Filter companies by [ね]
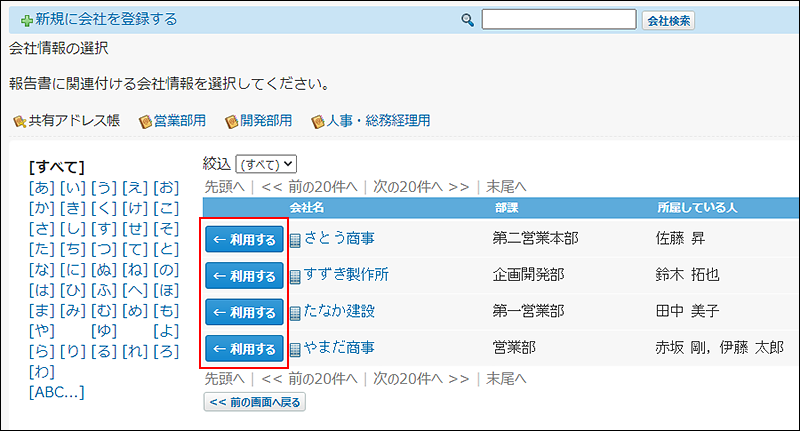The height and width of the screenshot is (431, 800). click(x=135, y=269)
